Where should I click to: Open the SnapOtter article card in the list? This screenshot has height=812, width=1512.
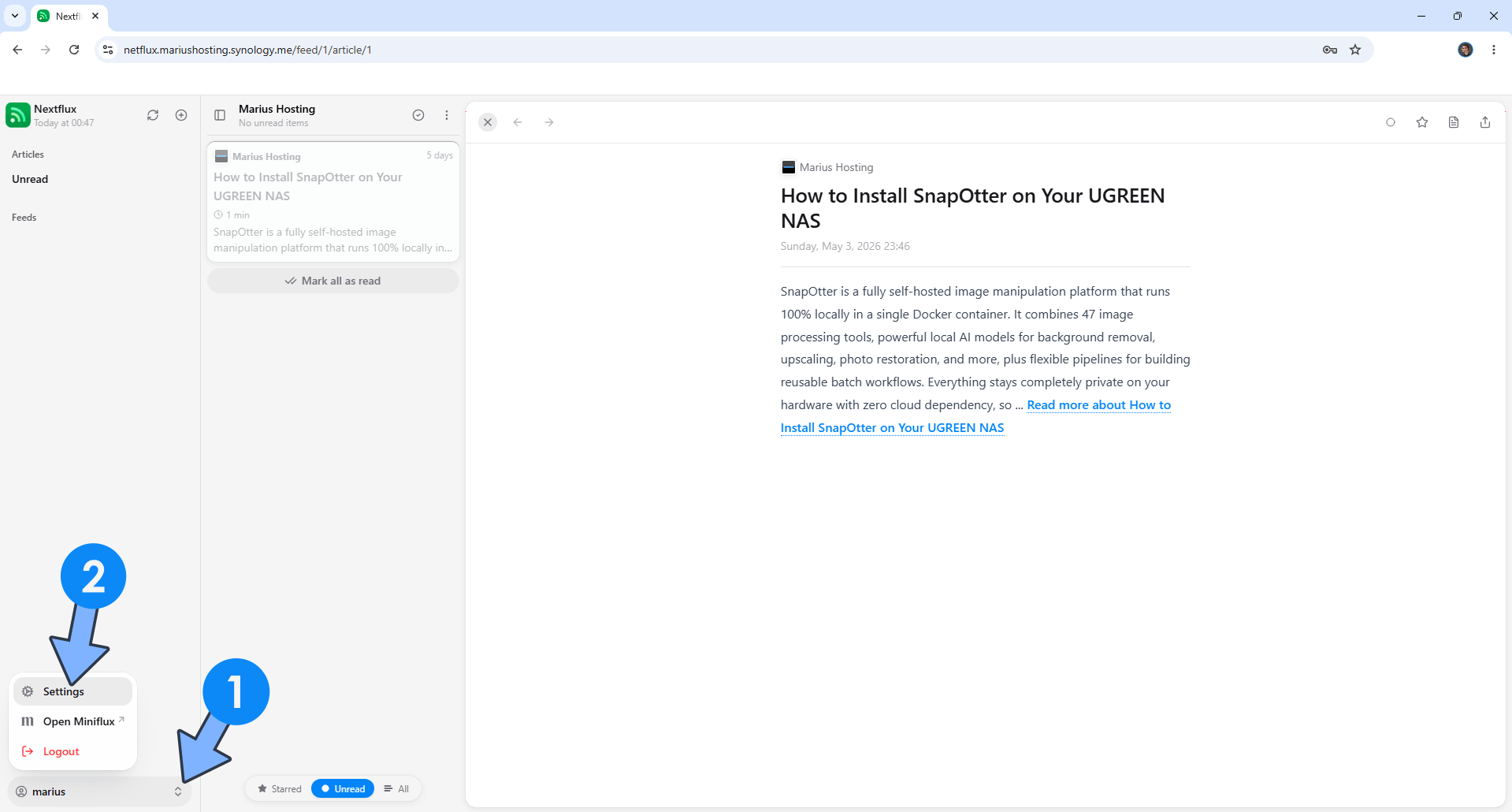tap(332, 201)
